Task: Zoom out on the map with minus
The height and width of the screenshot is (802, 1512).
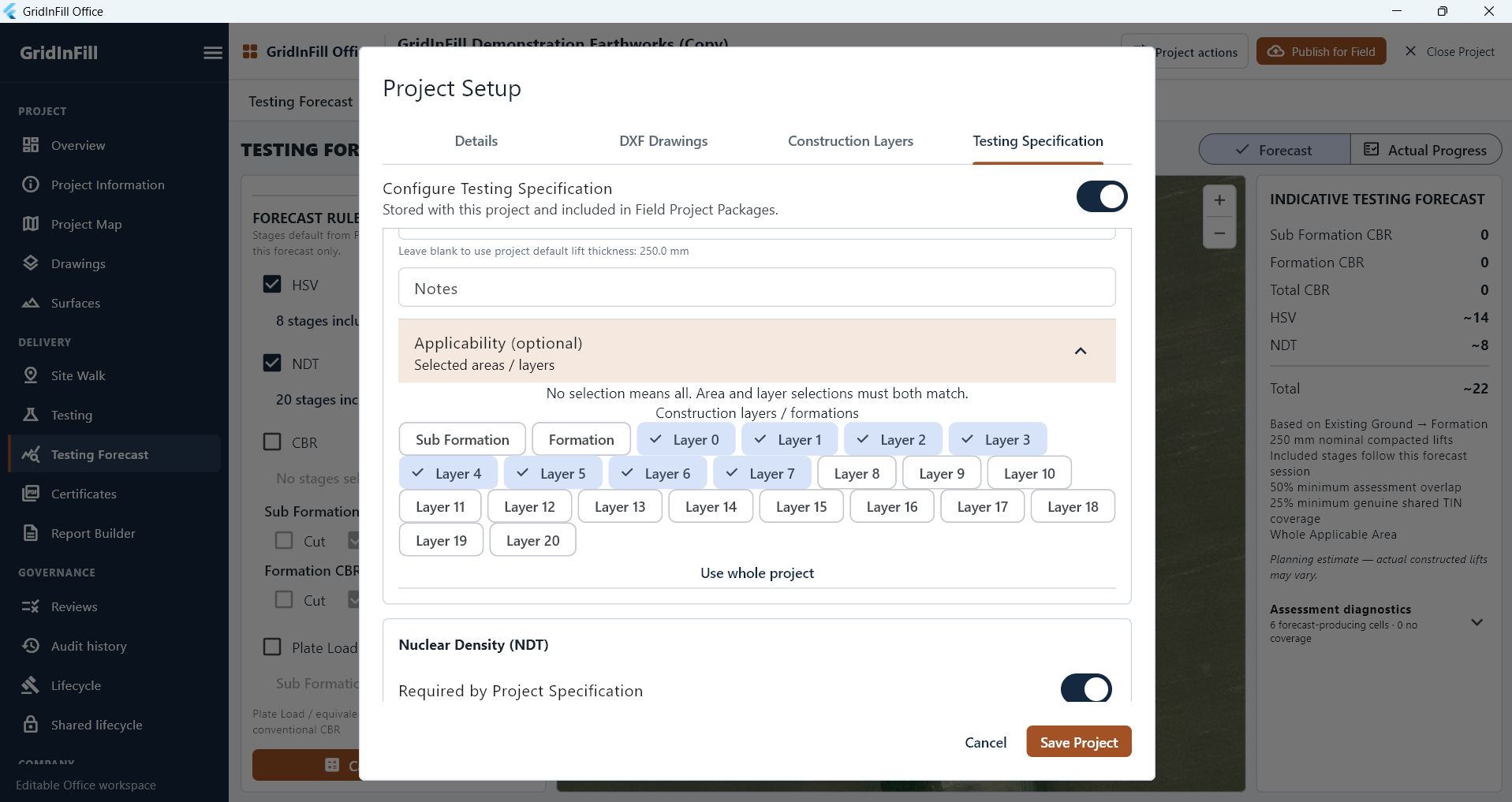Action: tap(1219, 233)
